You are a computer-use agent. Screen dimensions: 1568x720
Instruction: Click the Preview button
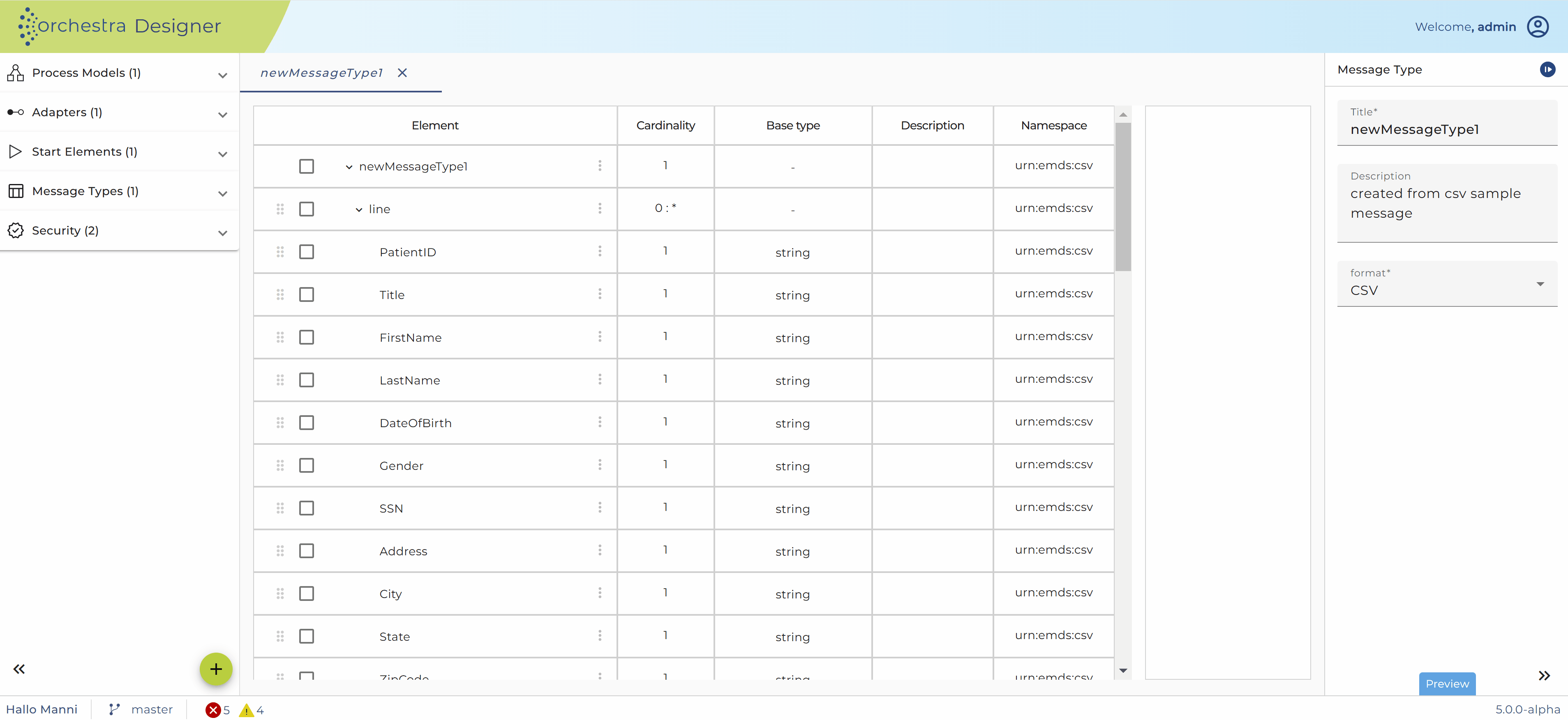(1447, 683)
